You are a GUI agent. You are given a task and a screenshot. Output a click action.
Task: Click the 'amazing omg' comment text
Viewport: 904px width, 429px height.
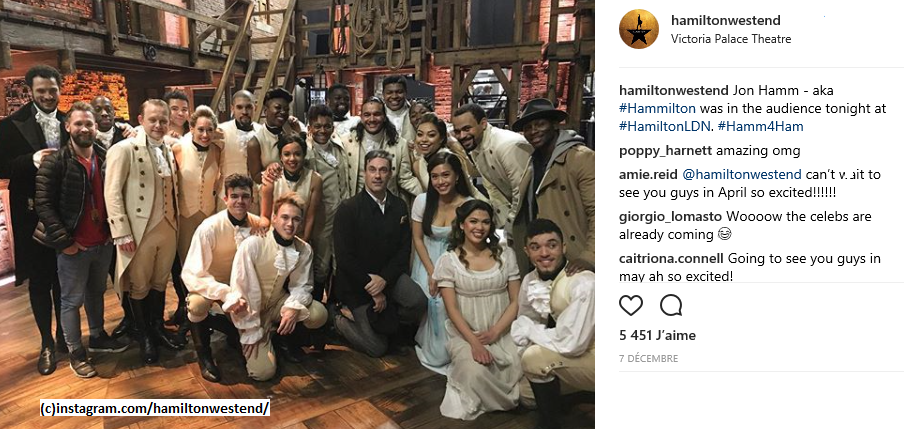tap(751, 151)
